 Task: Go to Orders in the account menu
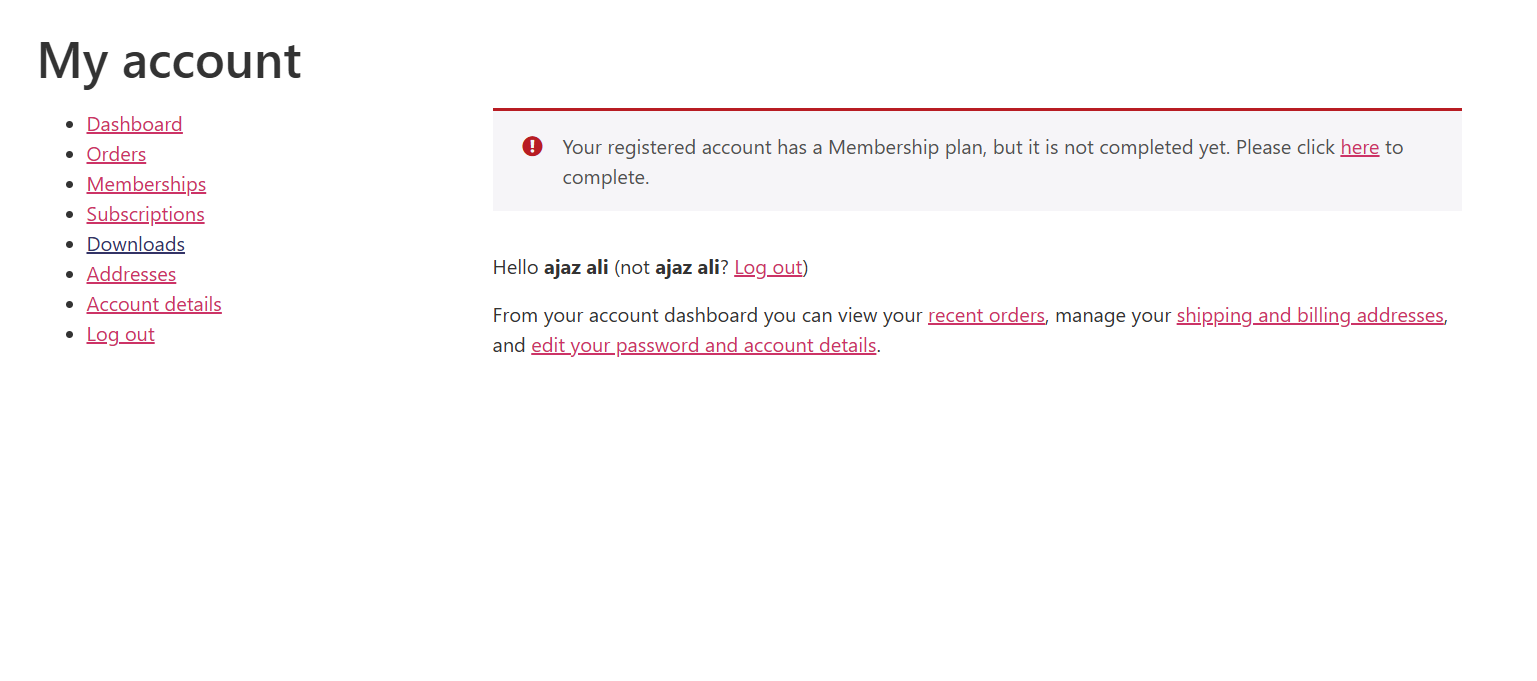coord(116,154)
